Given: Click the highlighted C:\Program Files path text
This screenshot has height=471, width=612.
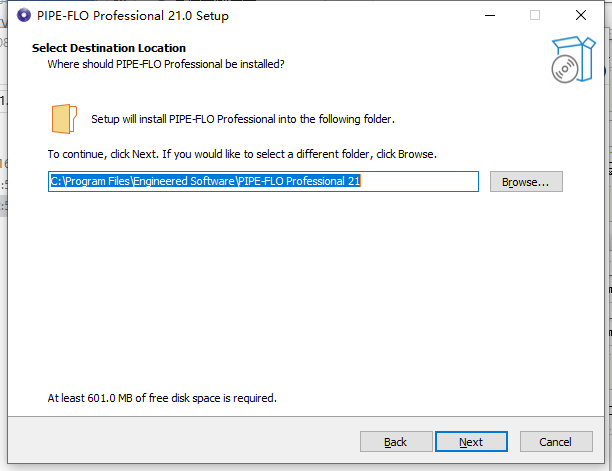Looking at the screenshot, I should [x=205, y=181].
